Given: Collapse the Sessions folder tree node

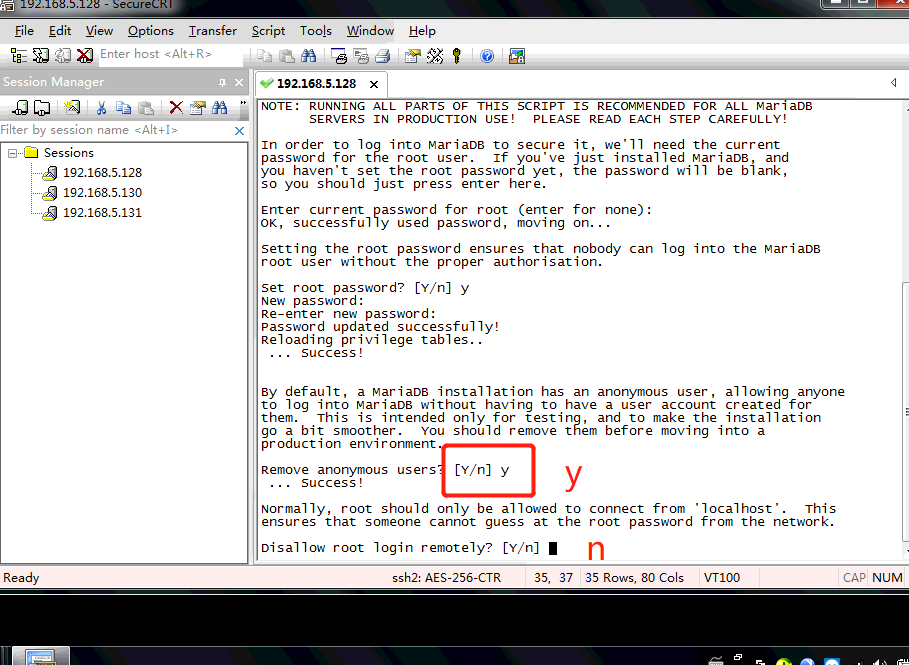Looking at the screenshot, I should (x=12, y=153).
